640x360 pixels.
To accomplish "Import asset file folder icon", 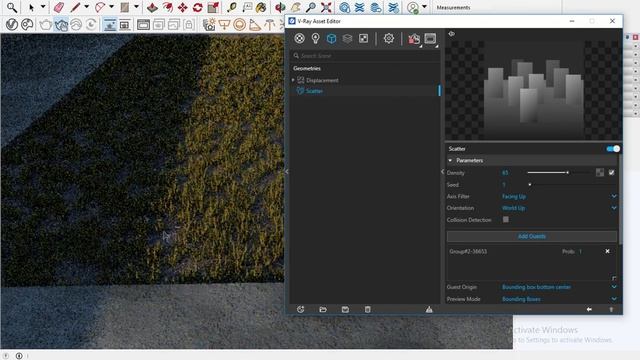I will 323,309.
